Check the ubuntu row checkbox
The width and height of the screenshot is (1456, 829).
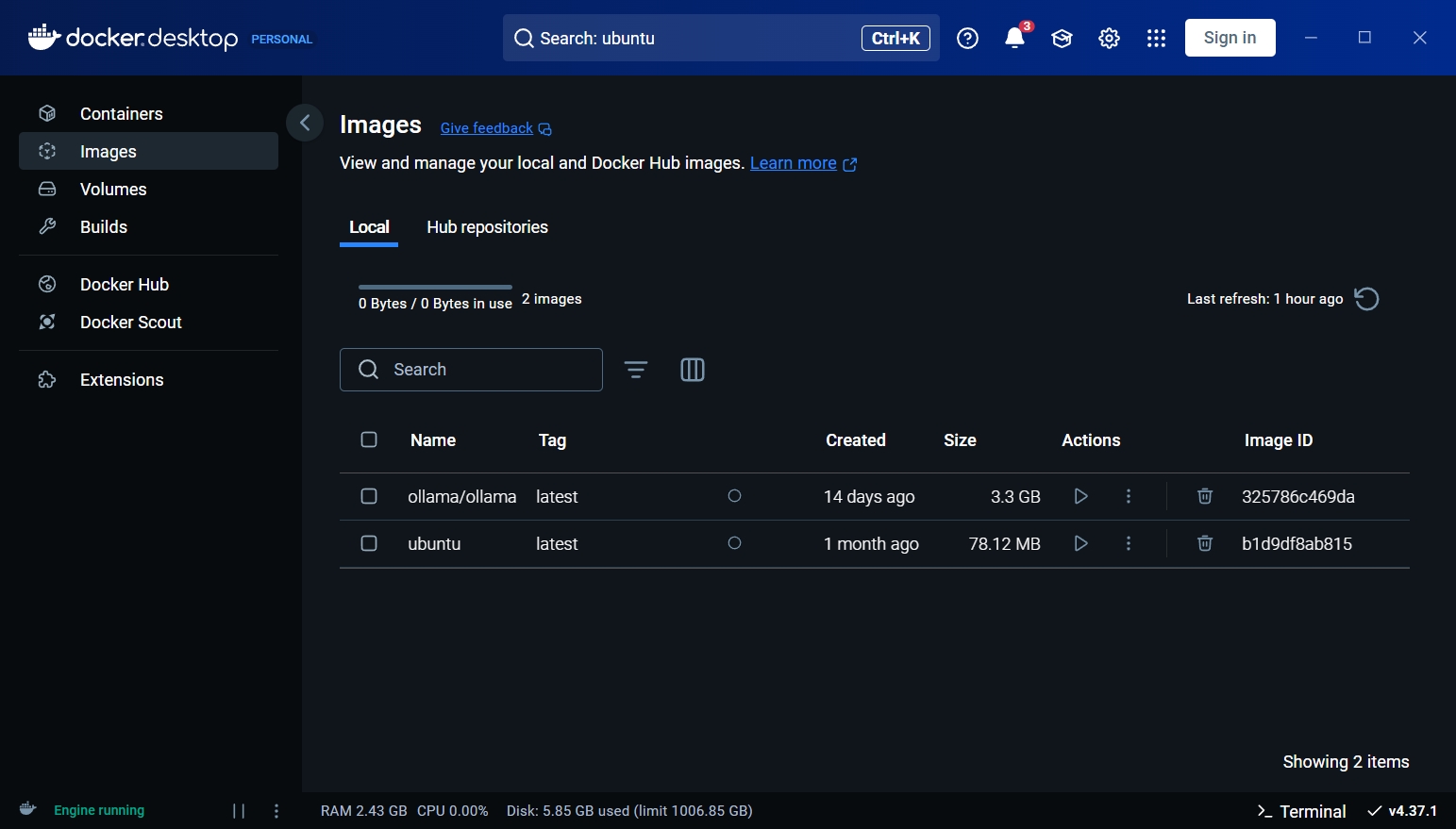pyautogui.click(x=369, y=543)
